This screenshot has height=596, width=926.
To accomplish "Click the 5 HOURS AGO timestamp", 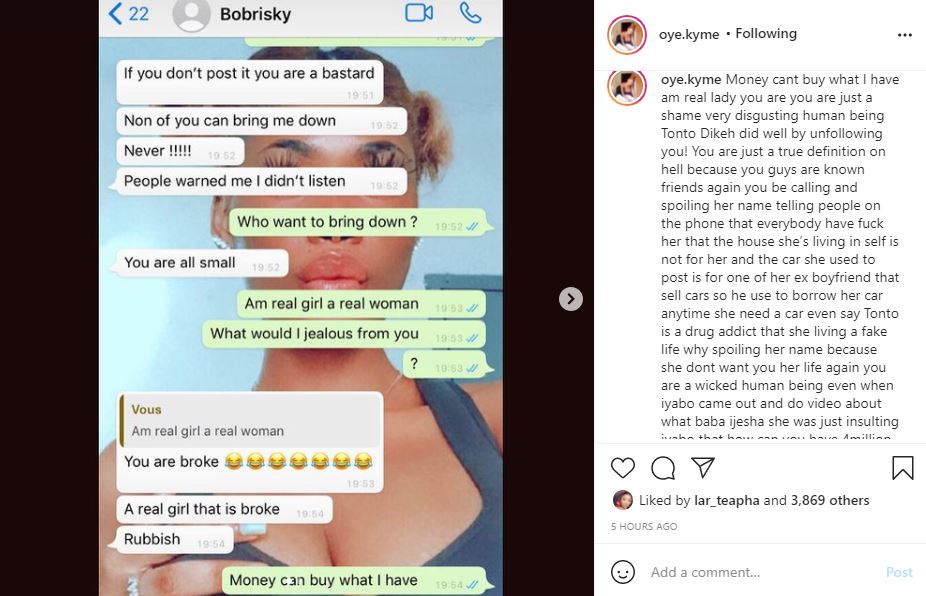I will 644,526.
